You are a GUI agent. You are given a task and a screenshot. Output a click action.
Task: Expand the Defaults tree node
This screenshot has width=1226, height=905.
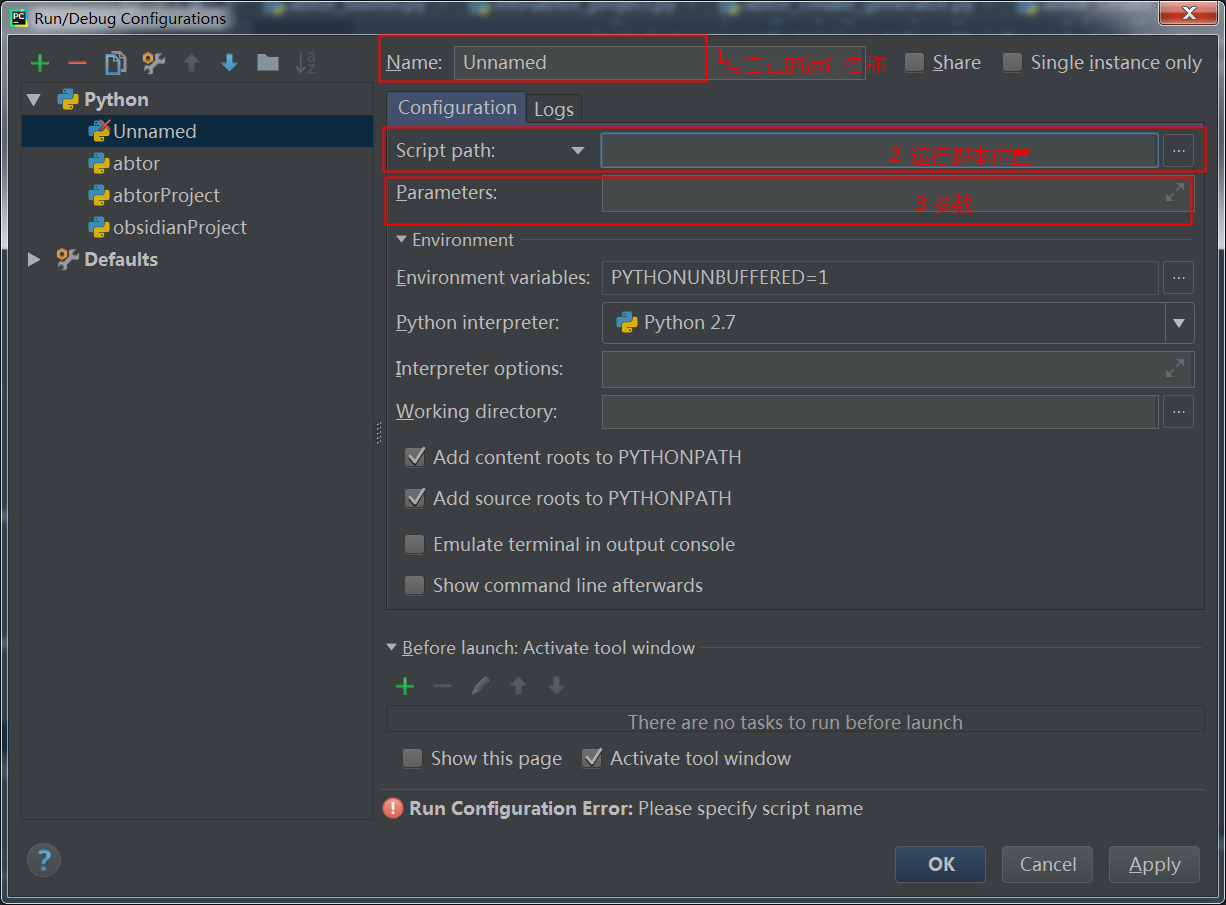[35, 259]
